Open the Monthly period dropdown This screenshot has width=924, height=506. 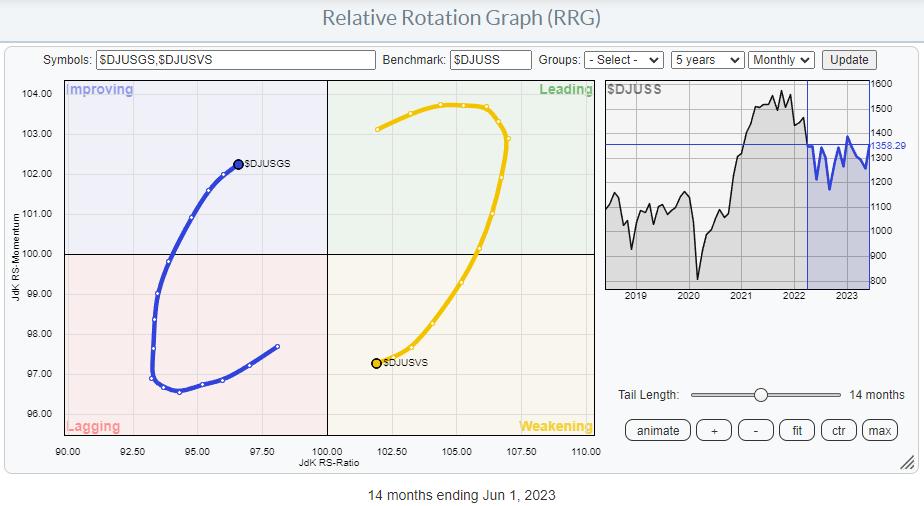coord(782,60)
